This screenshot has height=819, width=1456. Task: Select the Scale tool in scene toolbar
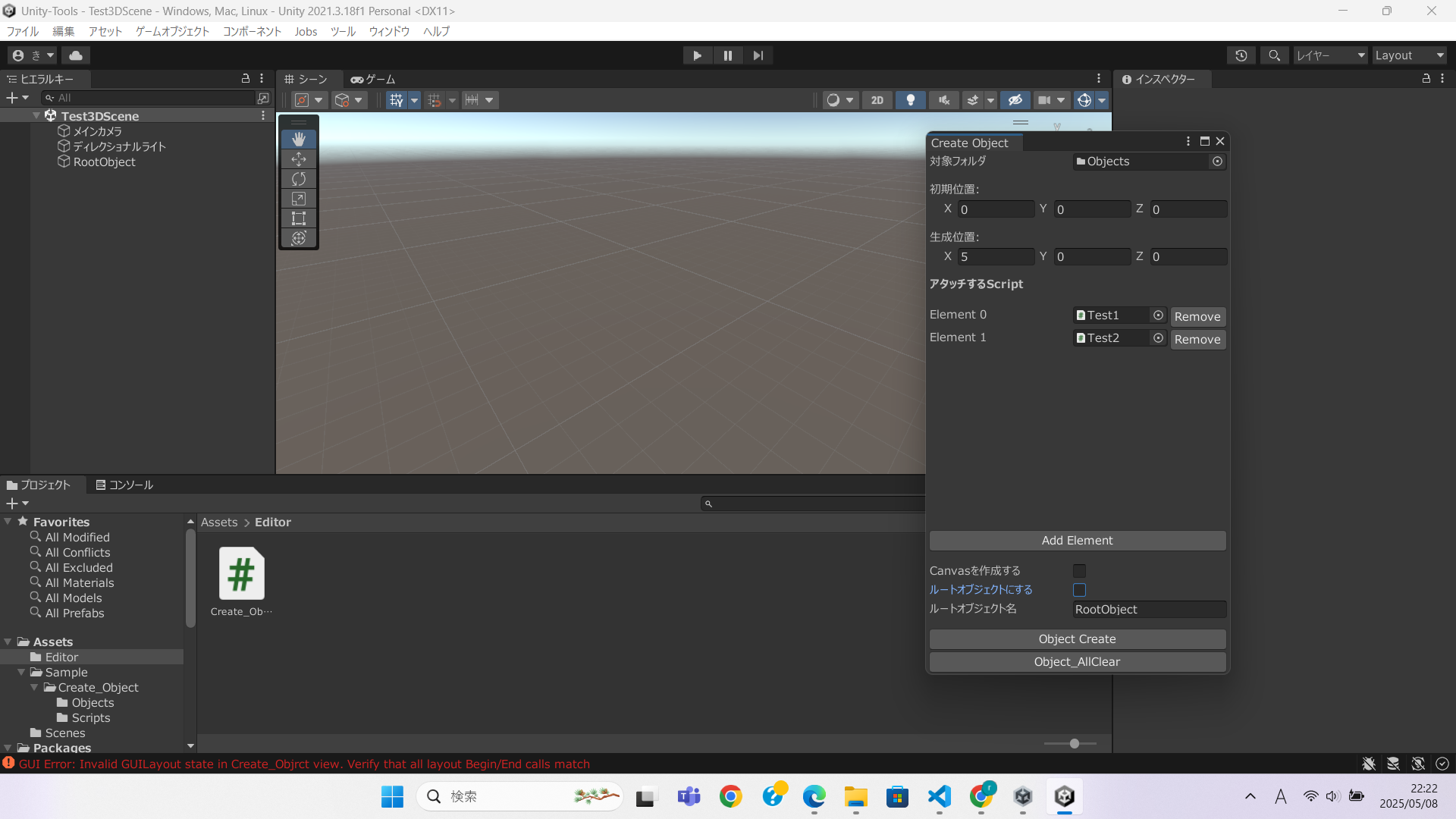point(299,199)
